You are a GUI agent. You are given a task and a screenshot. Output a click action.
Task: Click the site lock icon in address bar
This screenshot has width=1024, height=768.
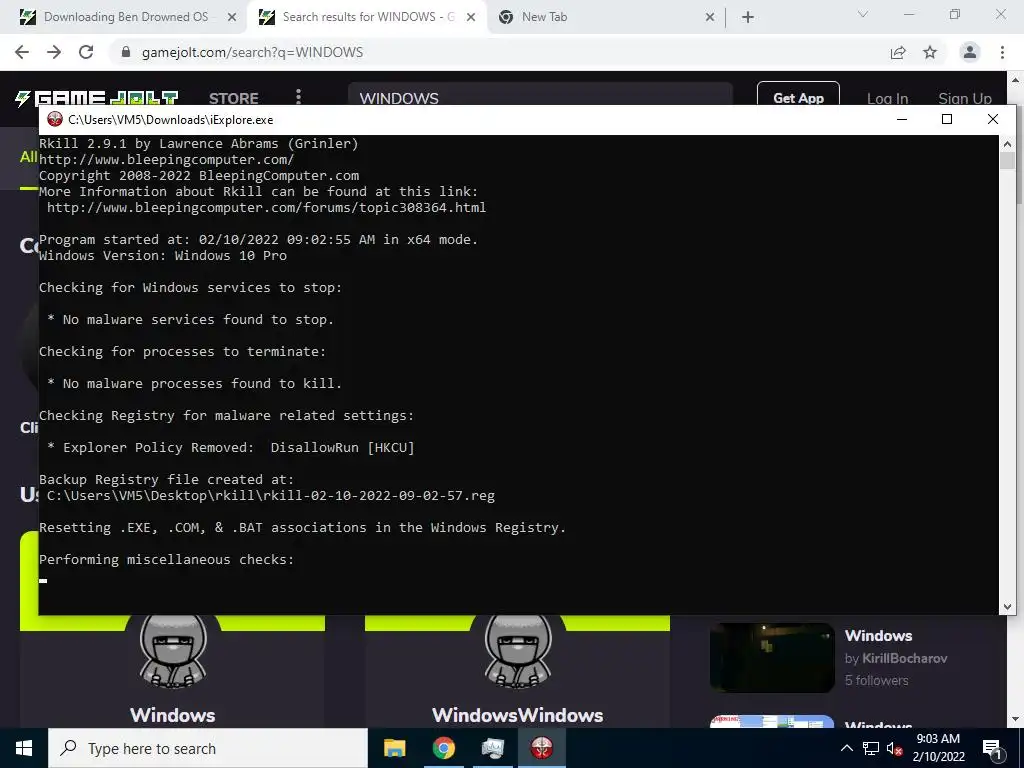tap(126, 52)
